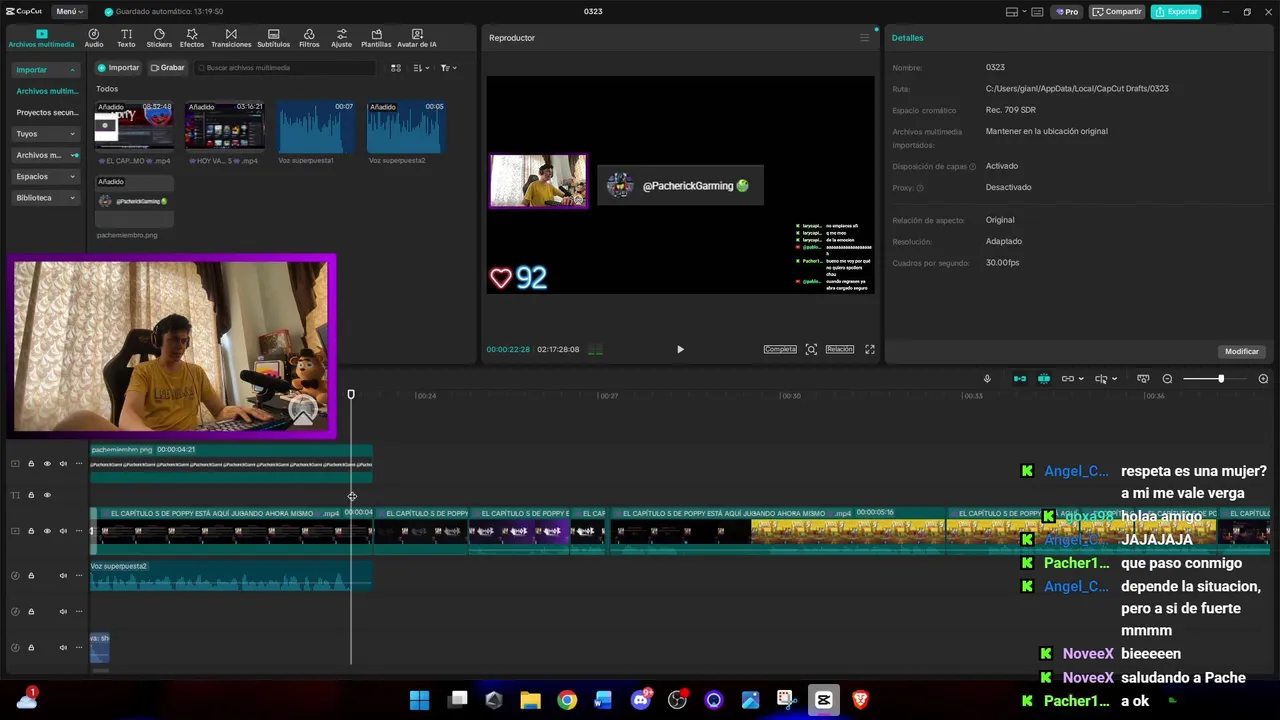Click the Pro badge button
This screenshot has height=720, width=1280.
(1066, 12)
